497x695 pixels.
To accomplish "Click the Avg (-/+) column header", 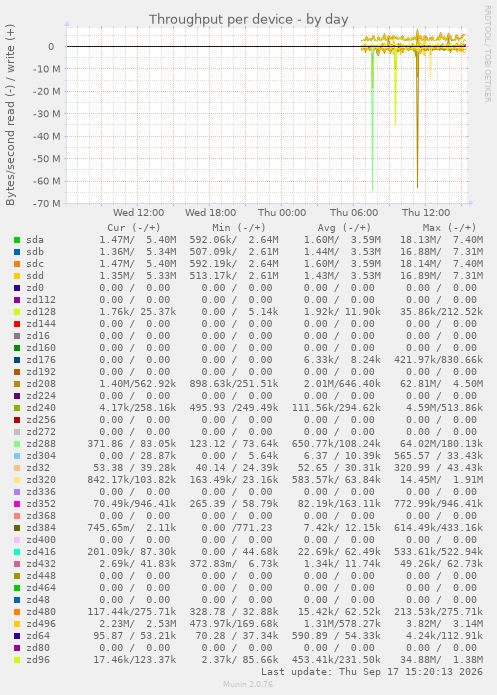I will point(344,228).
